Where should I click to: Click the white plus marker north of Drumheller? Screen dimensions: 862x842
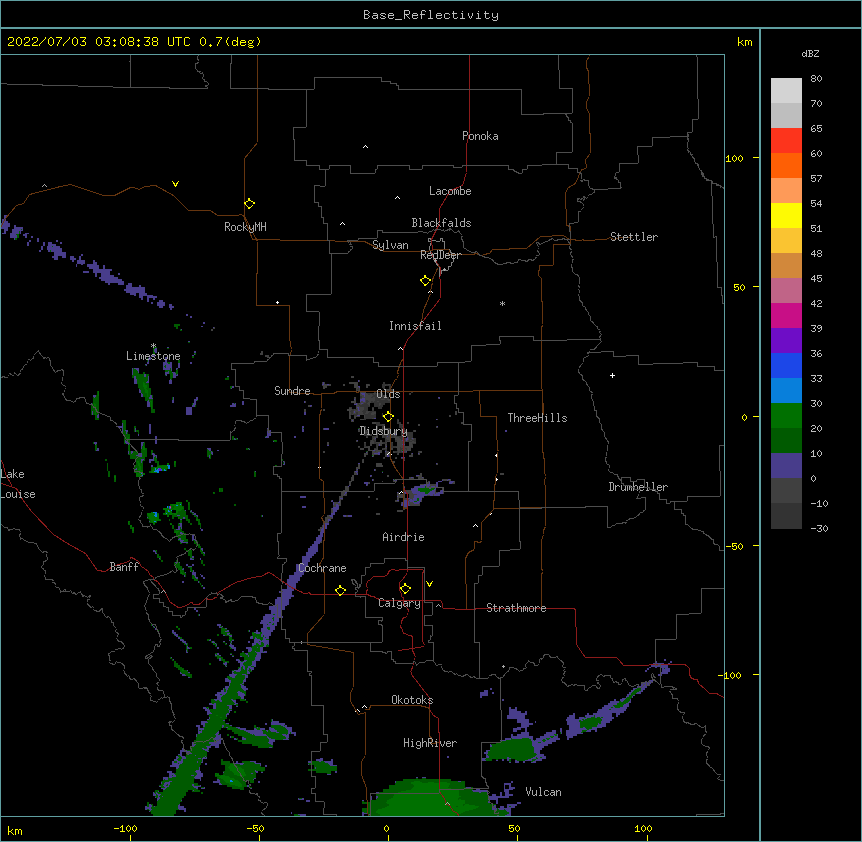click(x=612, y=375)
